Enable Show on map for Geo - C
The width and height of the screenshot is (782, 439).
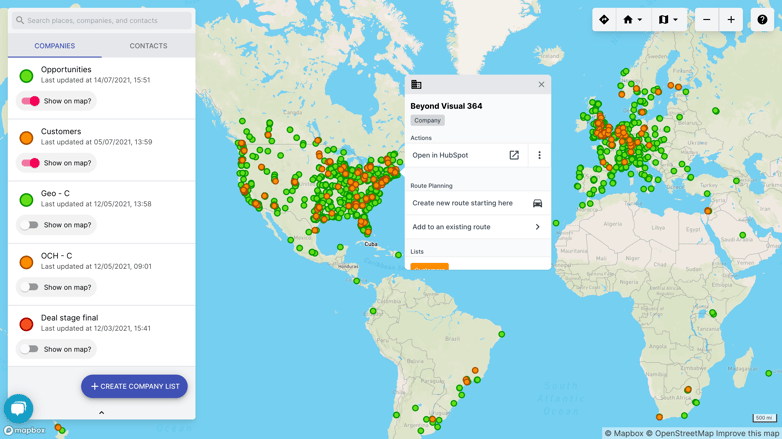tap(29, 225)
